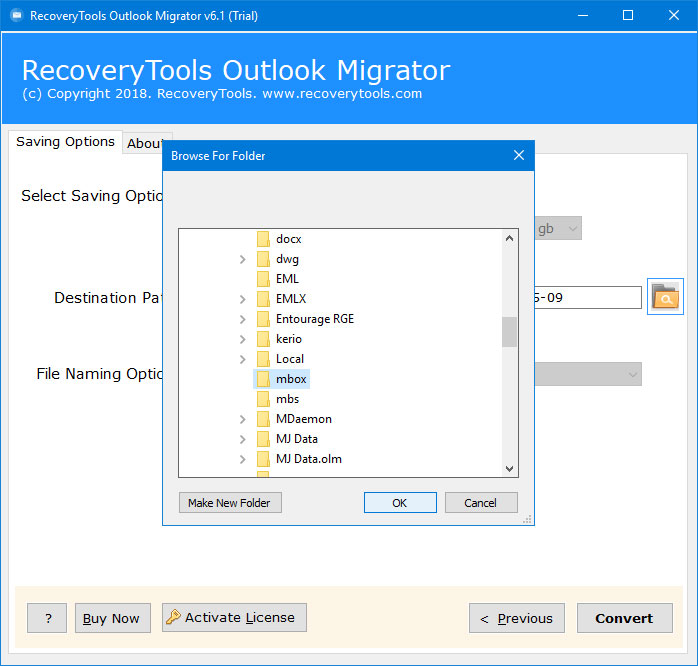Click the Destination Path input field
Image resolution: width=698 pixels, height=666 pixels.
(x=588, y=297)
